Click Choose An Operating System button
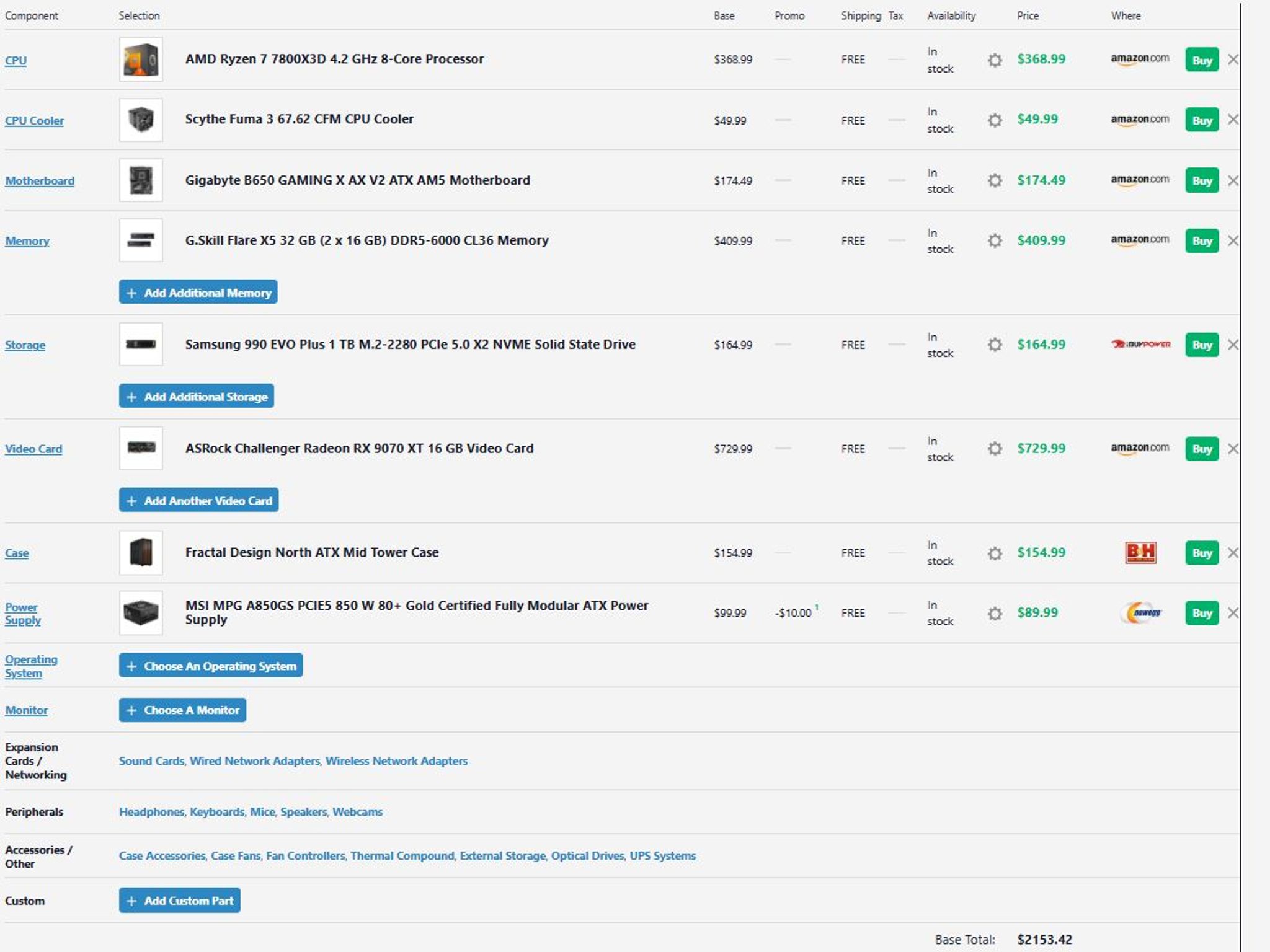Image resolution: width=1270 pixels, height=952 pixels. (x=211, y=666)
